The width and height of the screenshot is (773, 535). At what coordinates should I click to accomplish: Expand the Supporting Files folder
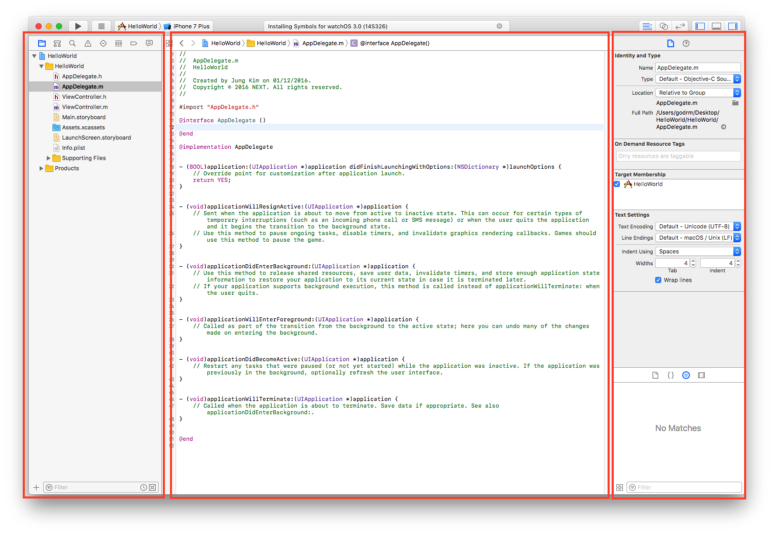tap(49, 158)
